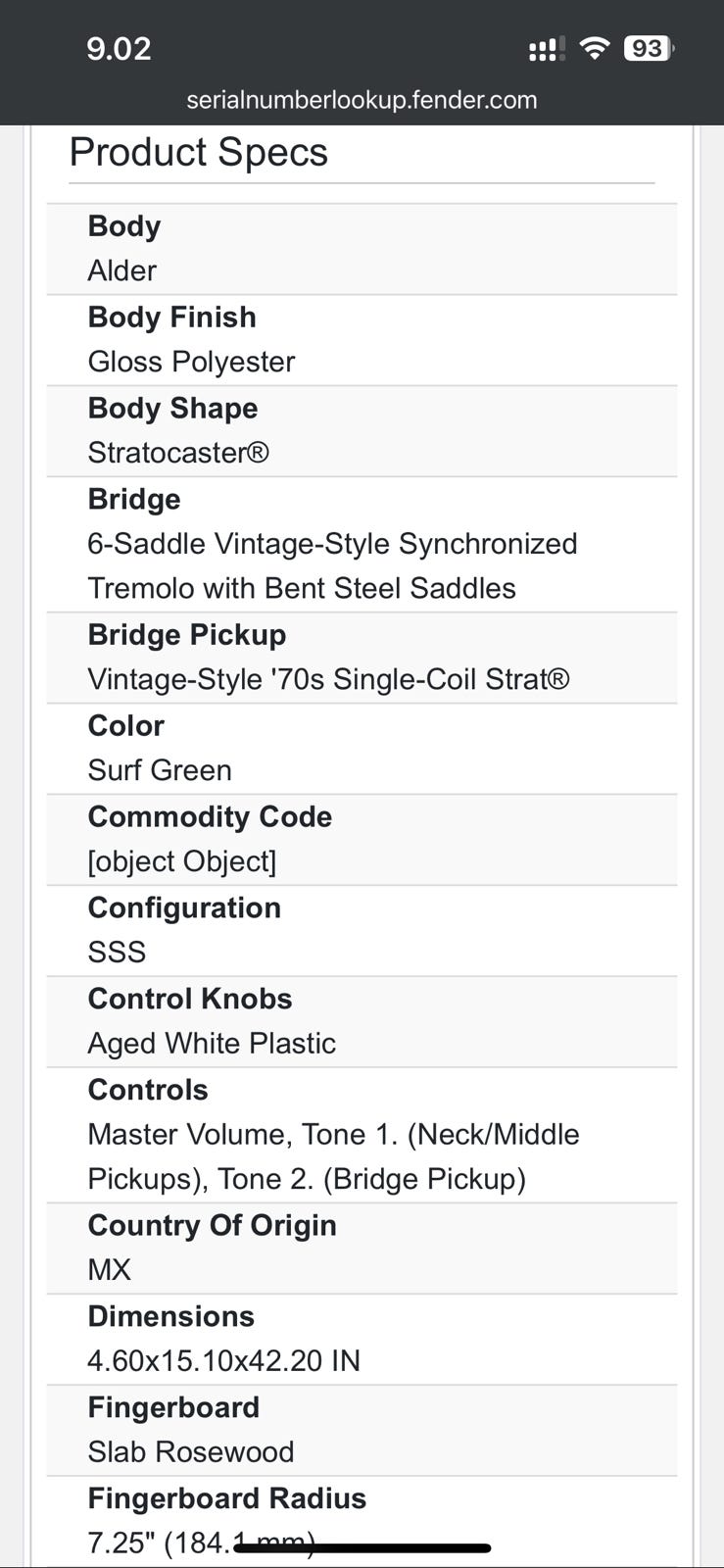724x1568 pixels.
Task: Tap the Controls row label
Action: [148, 1090]
